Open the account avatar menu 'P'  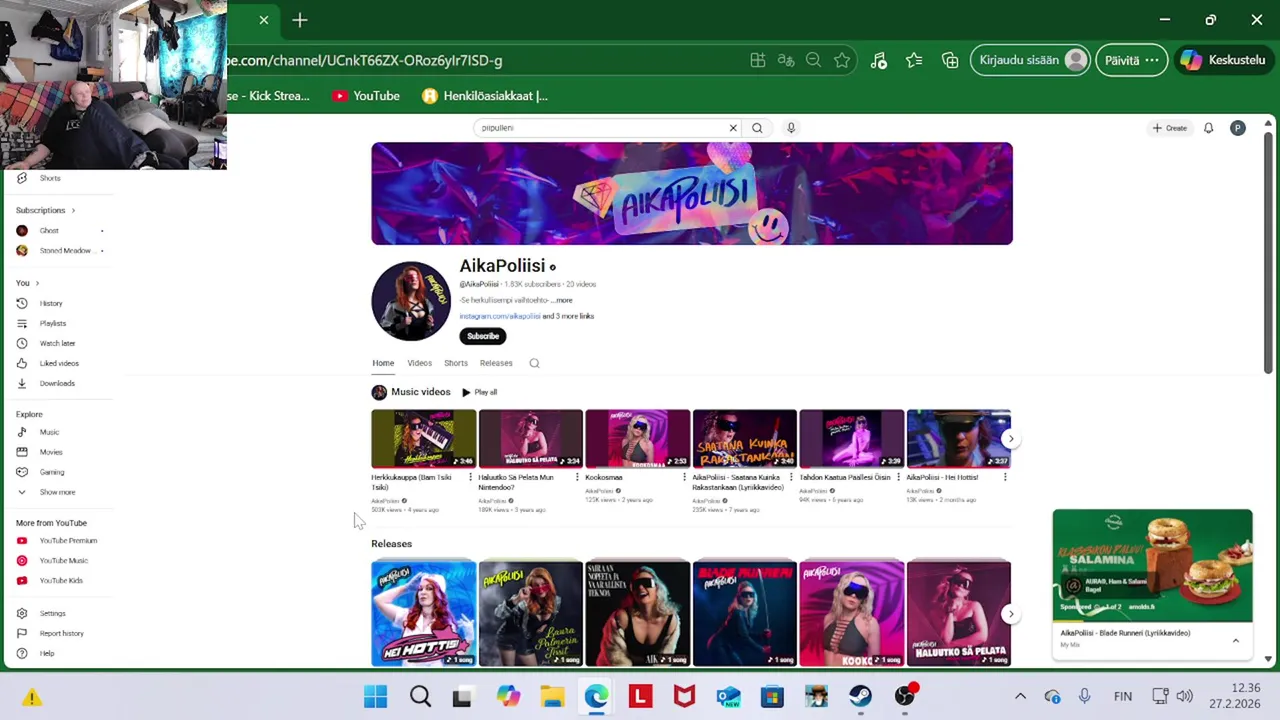(1238, 128)
